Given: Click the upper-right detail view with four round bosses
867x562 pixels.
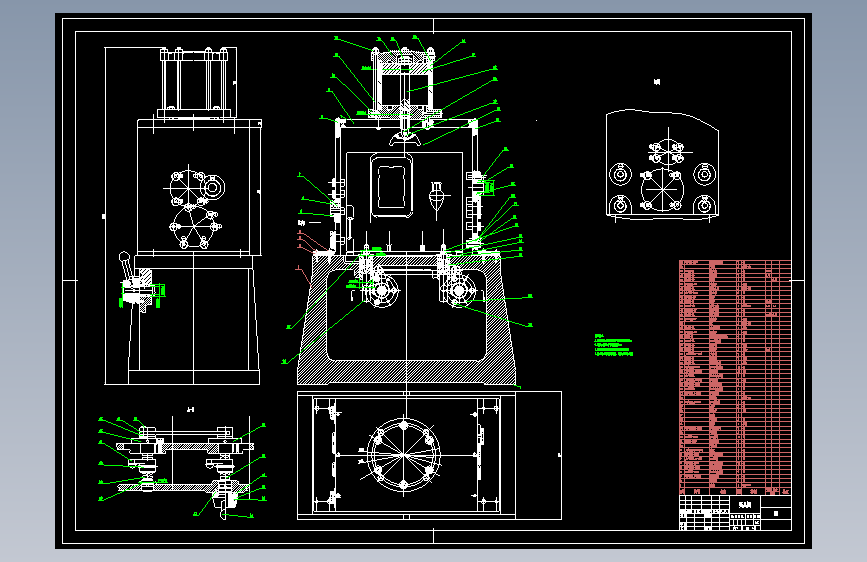Looking at the screenshot, I should [662, 165].
